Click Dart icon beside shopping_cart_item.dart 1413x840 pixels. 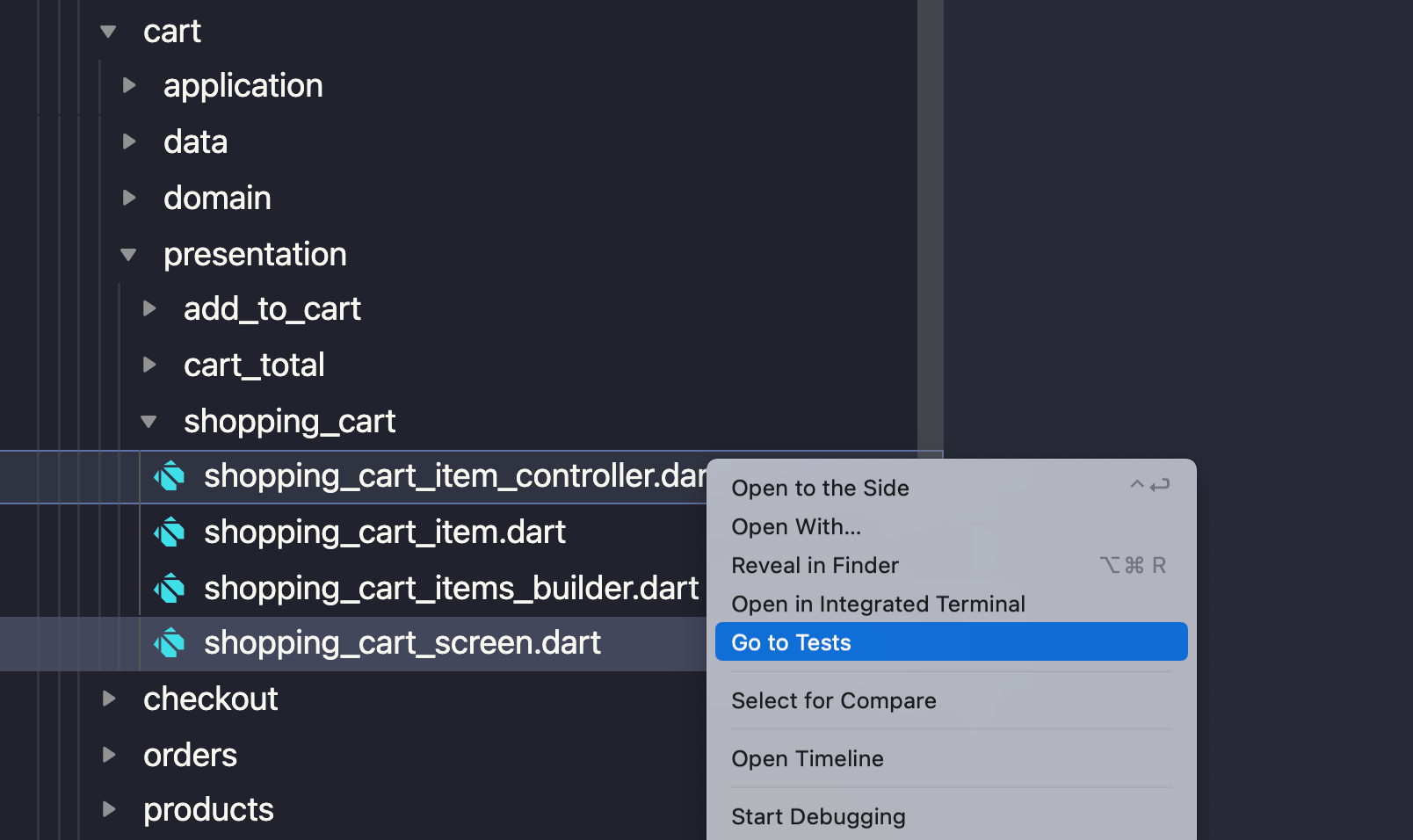(170, 532)
